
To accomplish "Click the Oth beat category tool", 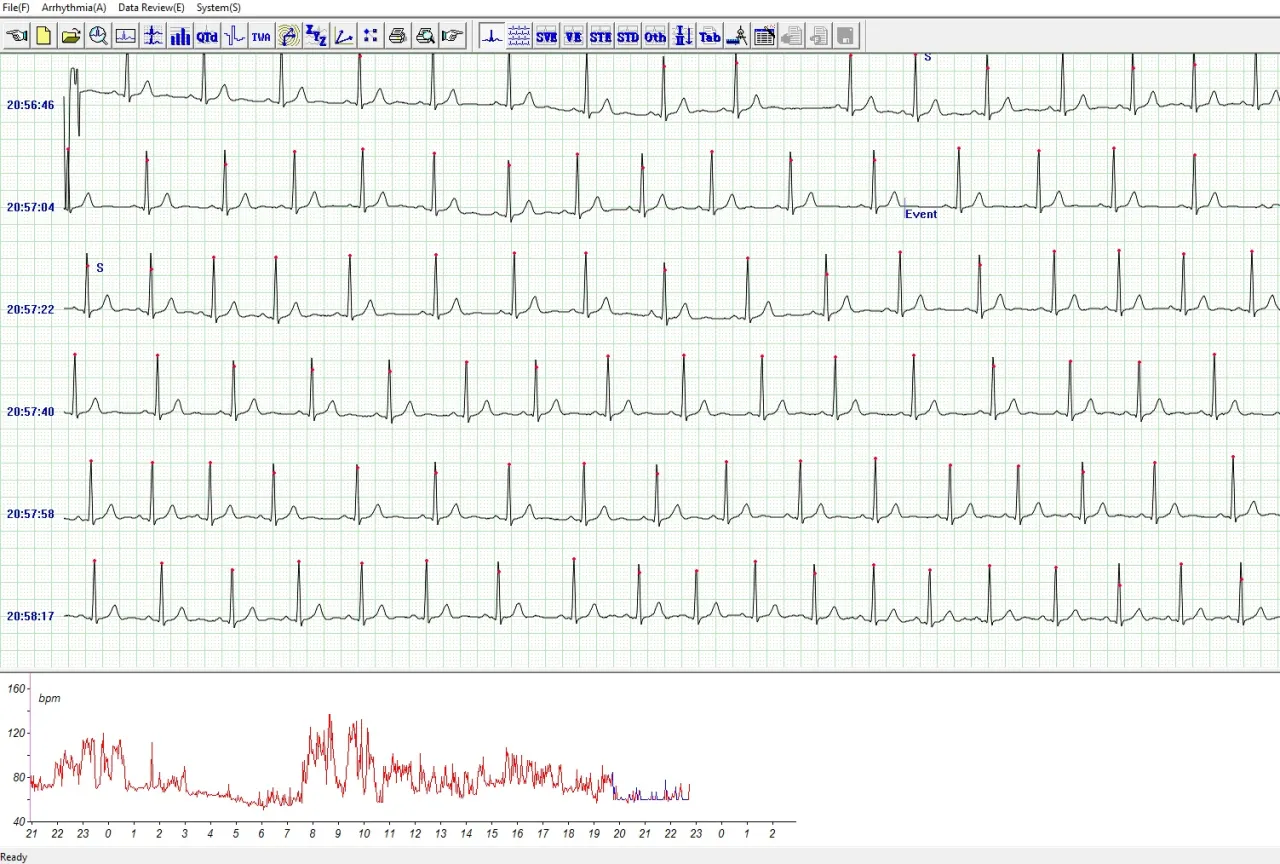I will [654, 36].
